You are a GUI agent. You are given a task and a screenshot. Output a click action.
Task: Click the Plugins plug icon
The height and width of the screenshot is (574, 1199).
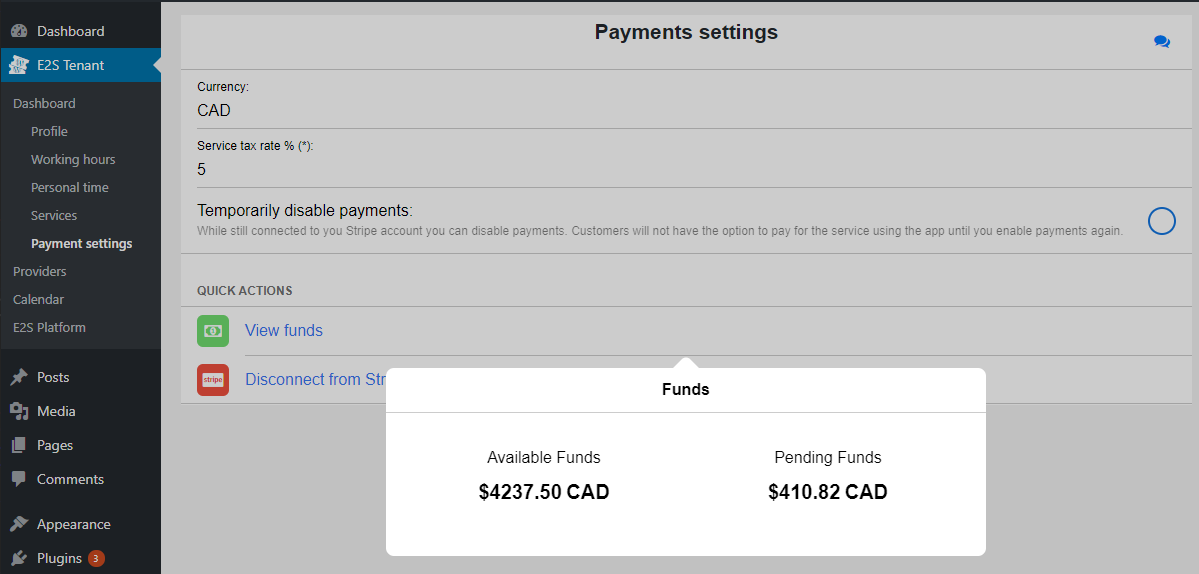click(19, 559)
